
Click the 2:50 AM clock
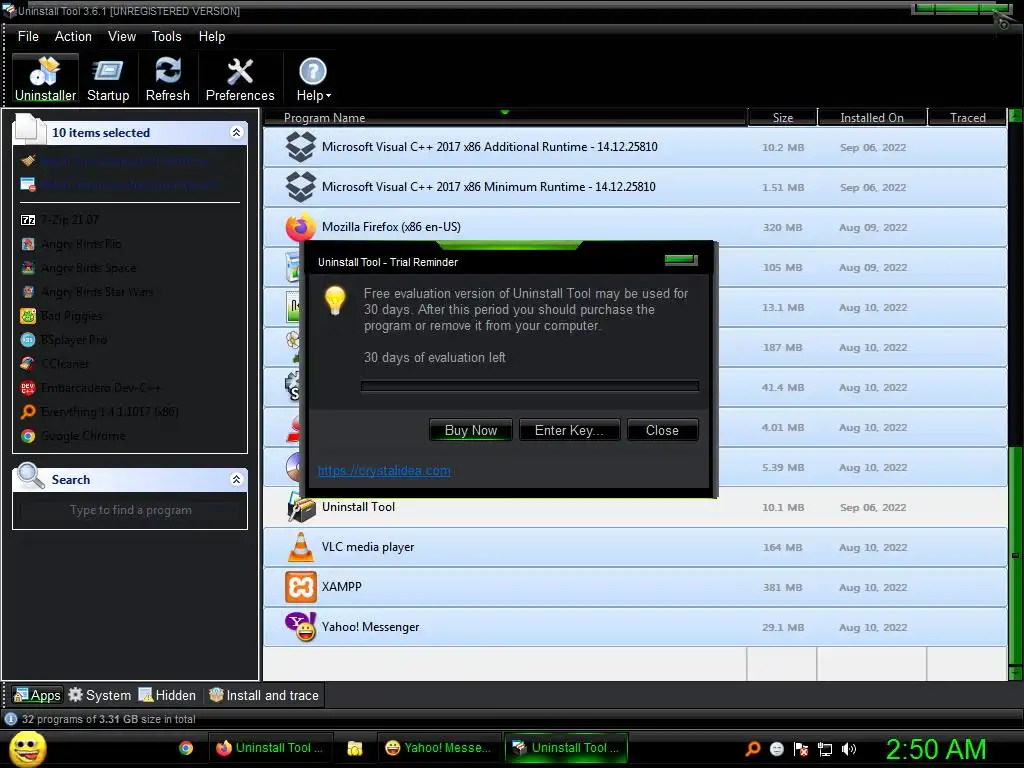[x=935, y=749]
